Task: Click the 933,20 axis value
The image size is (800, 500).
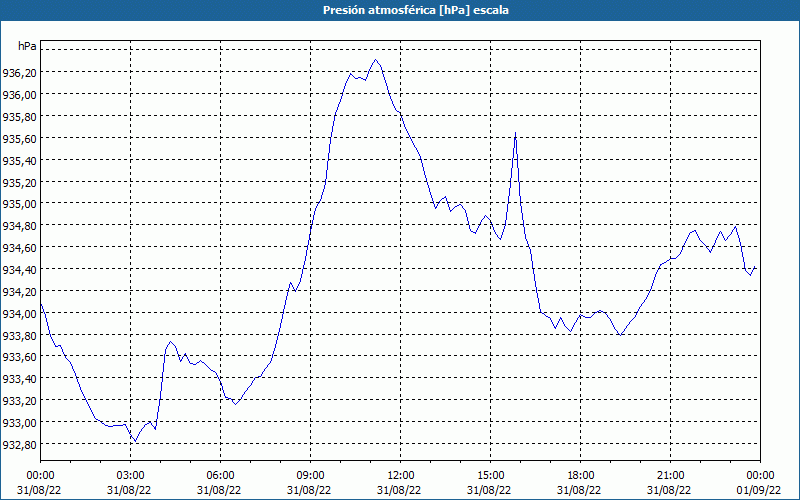Action: point(19,402)
